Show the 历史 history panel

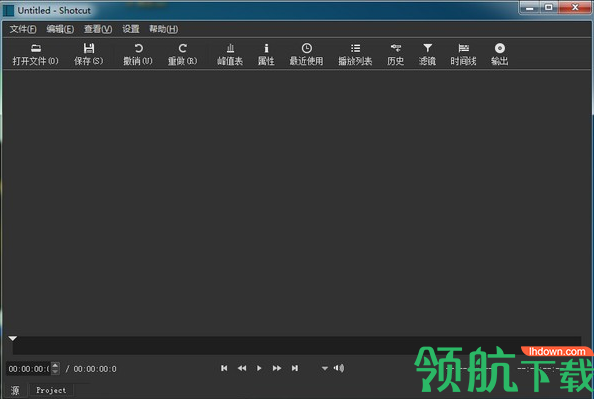(395, 55)
